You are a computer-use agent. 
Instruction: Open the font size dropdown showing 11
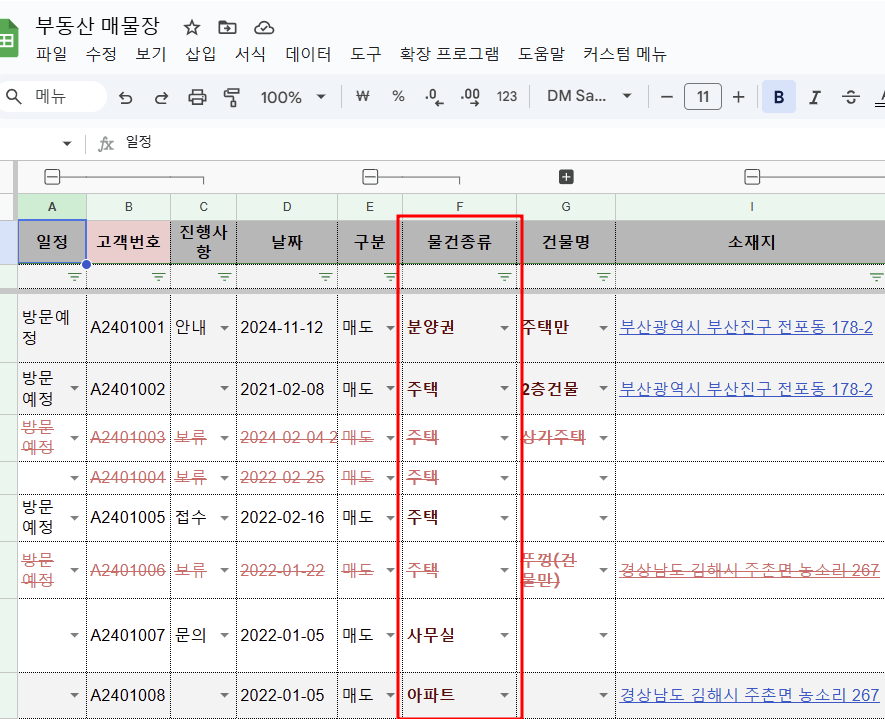coord(702,98)
